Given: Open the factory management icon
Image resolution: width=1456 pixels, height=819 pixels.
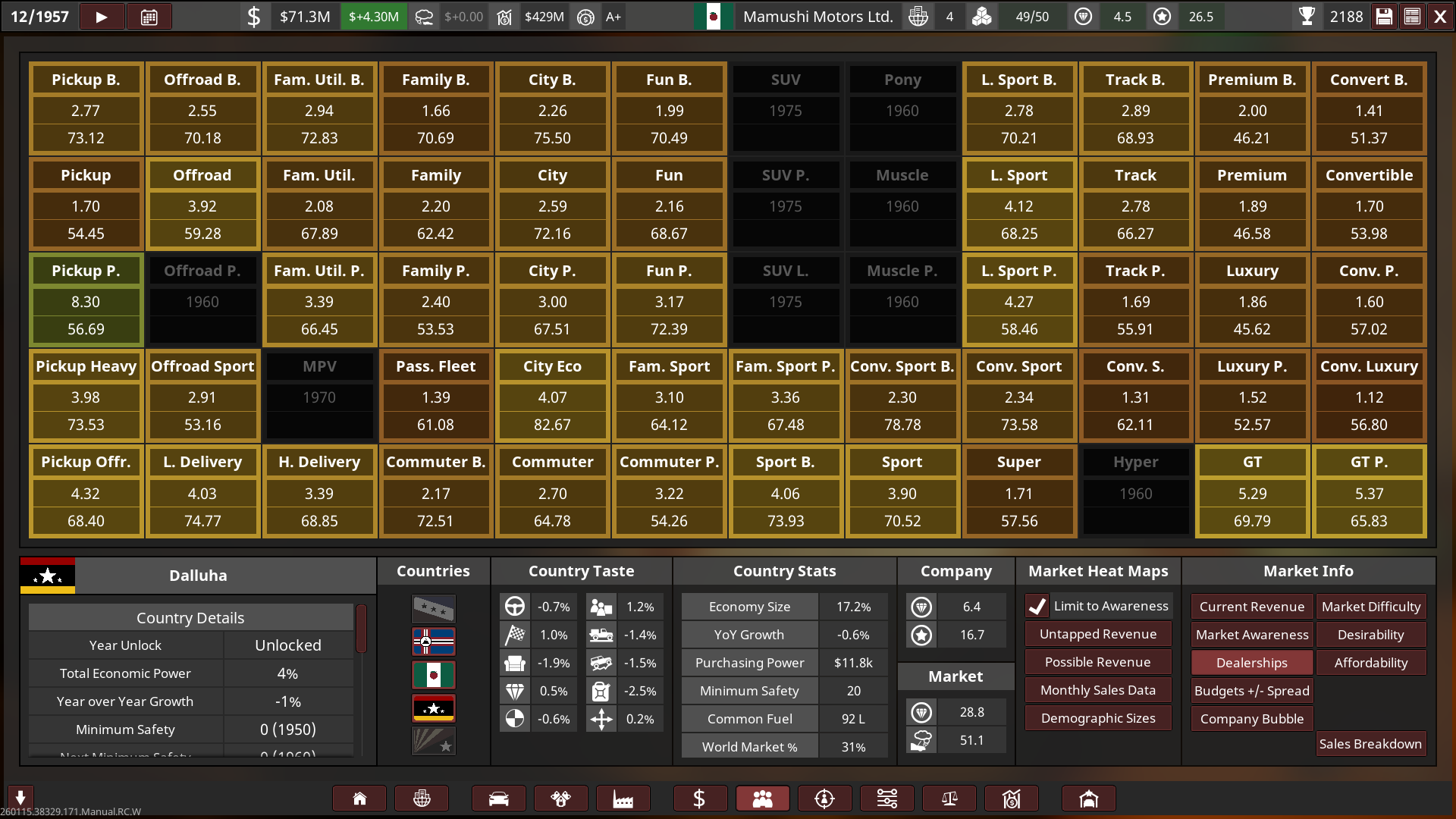Looking at the screenshot, I should click(x=623, y=799).
